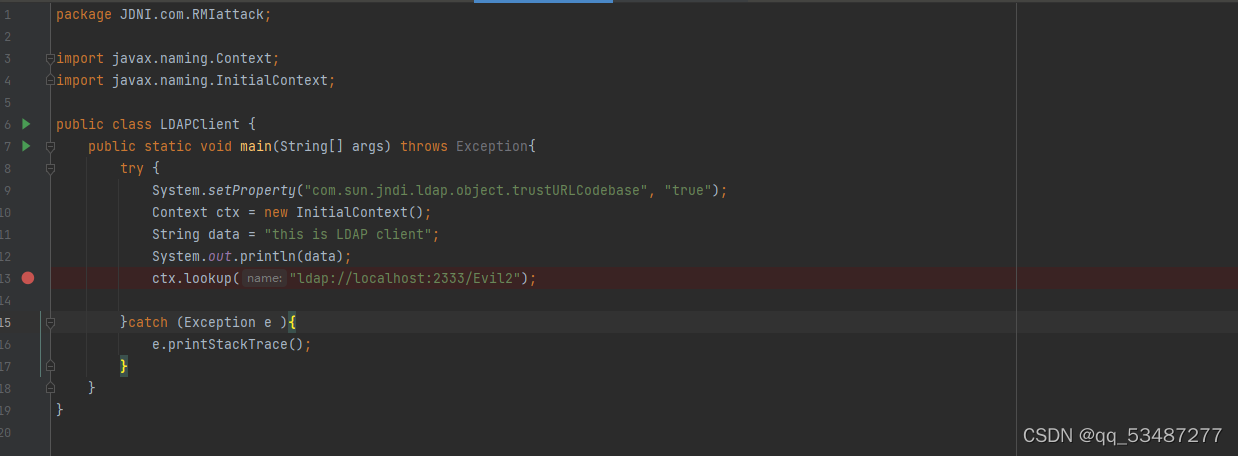The image size is (1238, 456).
Task: Collapse the import block fold marker
Action: click(x=50, y=58)
